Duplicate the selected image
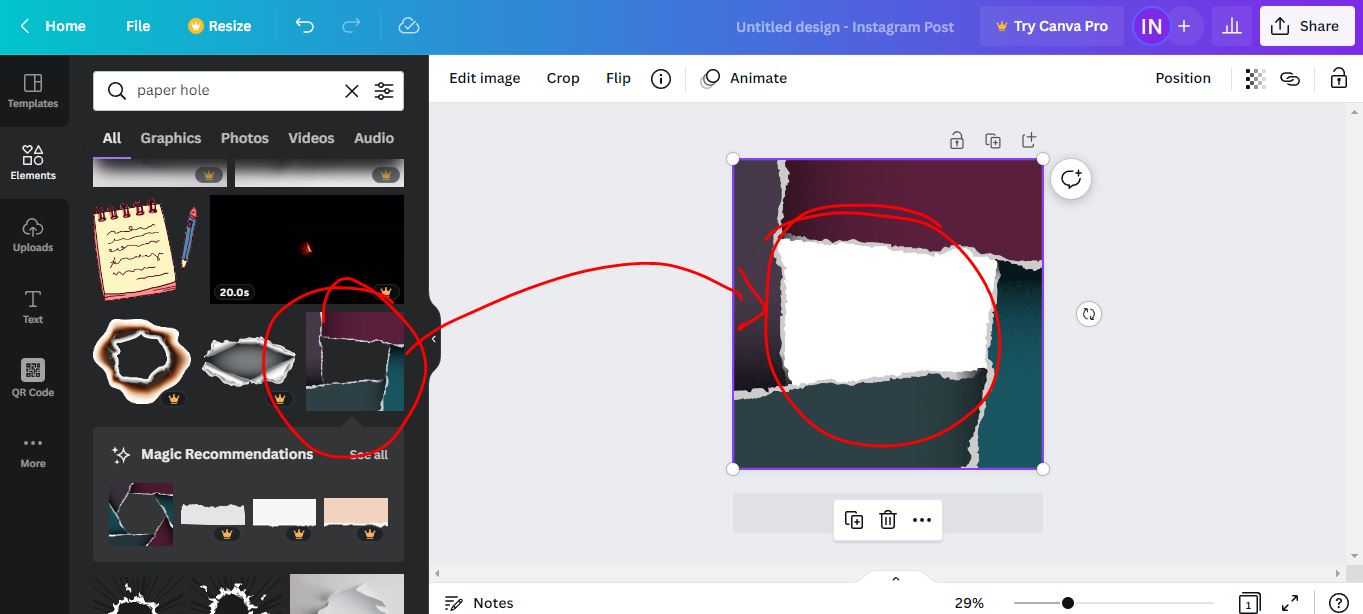This screenshot has width=1363, height=614. tap(853, 519)
